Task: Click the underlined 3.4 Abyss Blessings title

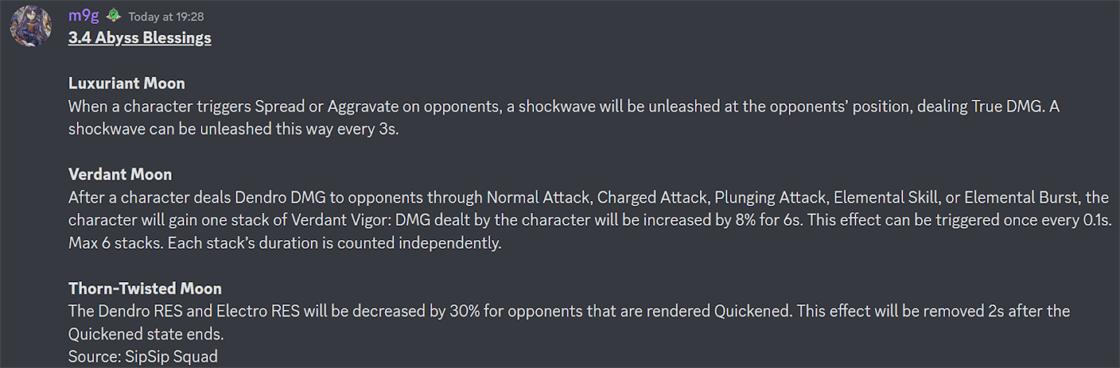Action: 140,38
